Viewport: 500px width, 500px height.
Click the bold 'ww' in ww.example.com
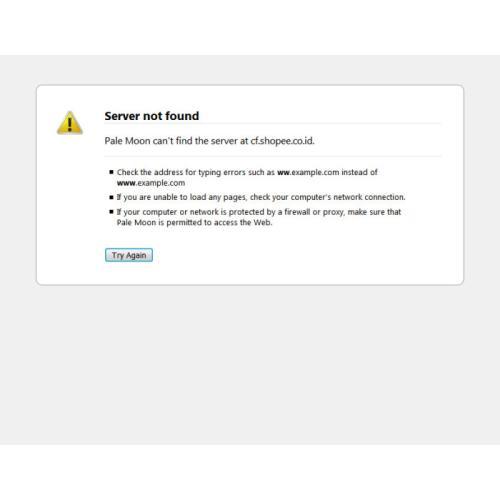[x=283, y=172]
